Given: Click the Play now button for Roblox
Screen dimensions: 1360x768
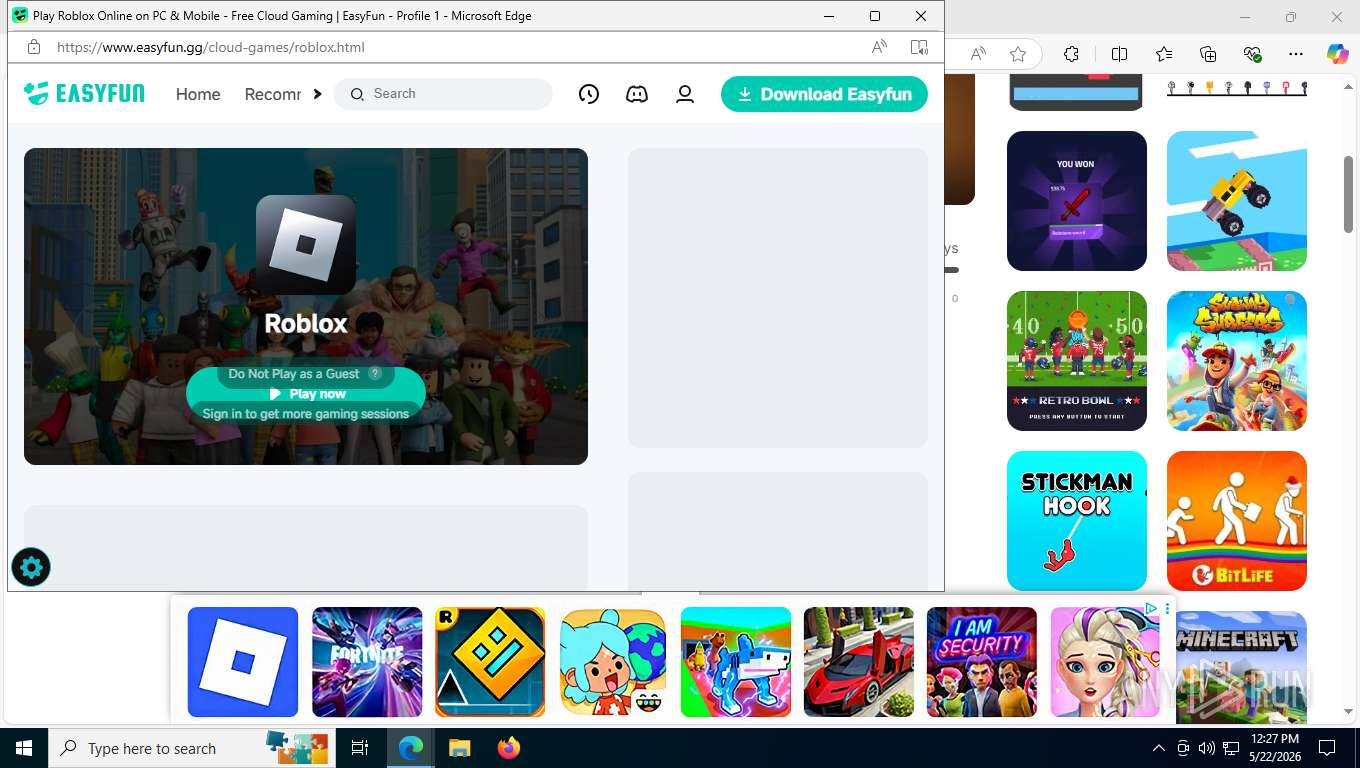Looking at the screenshot, I should [x=306, y=394].
